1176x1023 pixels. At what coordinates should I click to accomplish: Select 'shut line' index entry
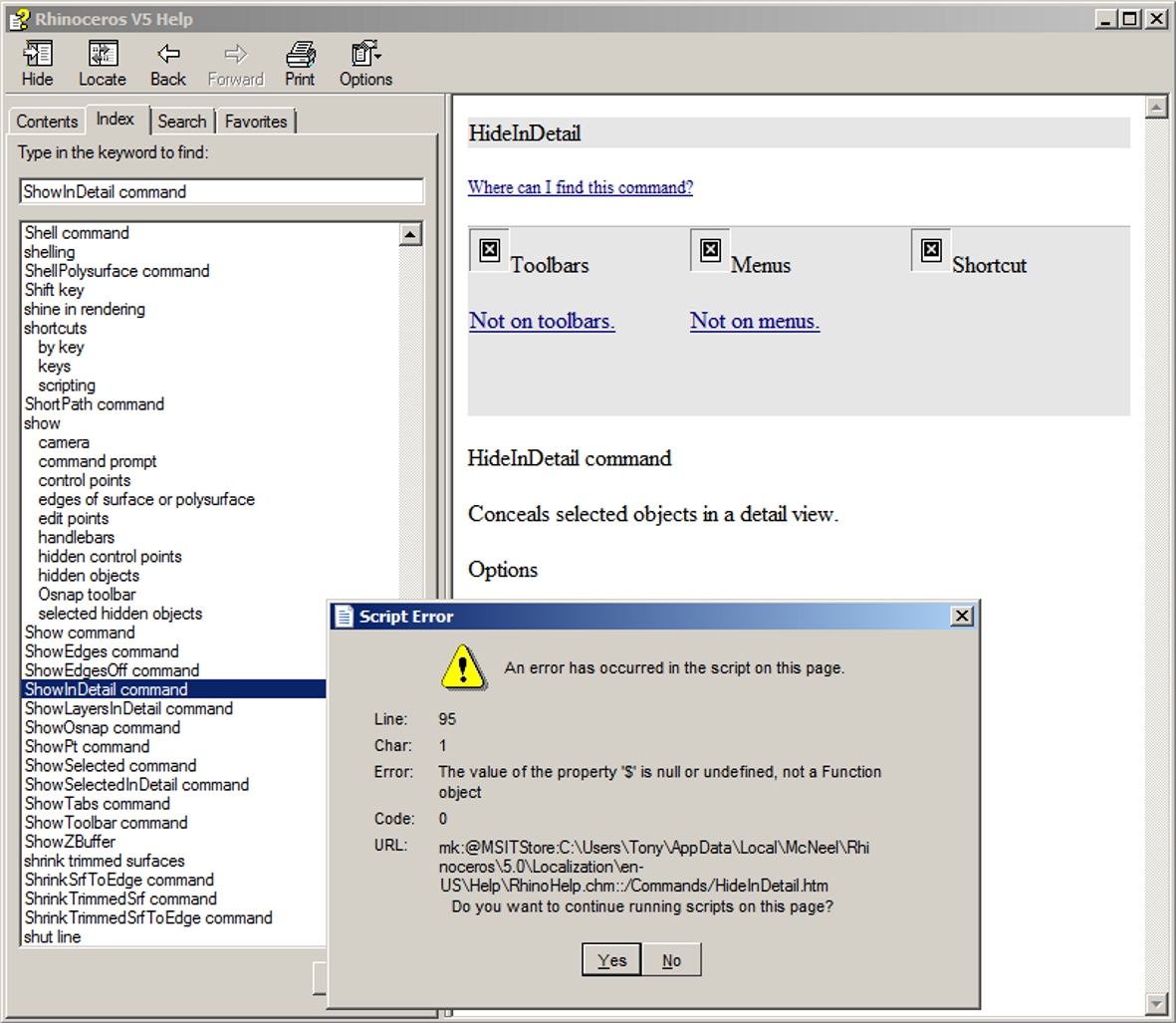[x=52, y=936]
